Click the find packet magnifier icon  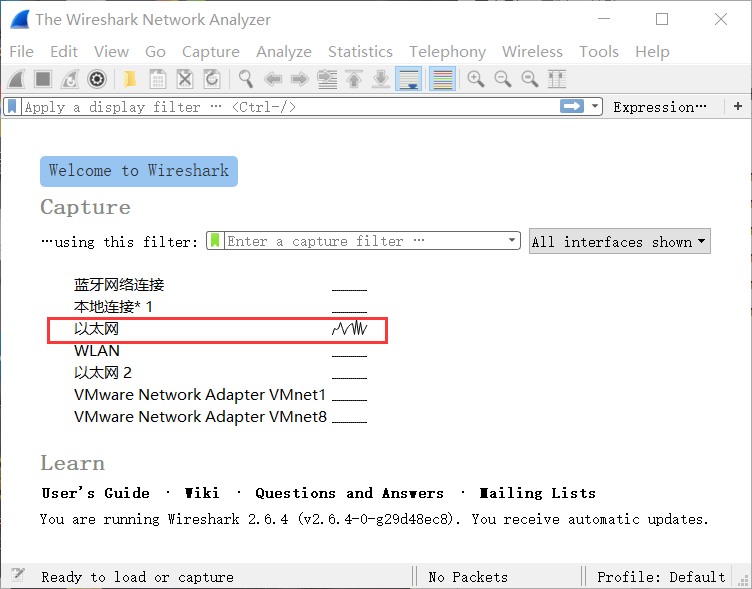click(246, 79)
